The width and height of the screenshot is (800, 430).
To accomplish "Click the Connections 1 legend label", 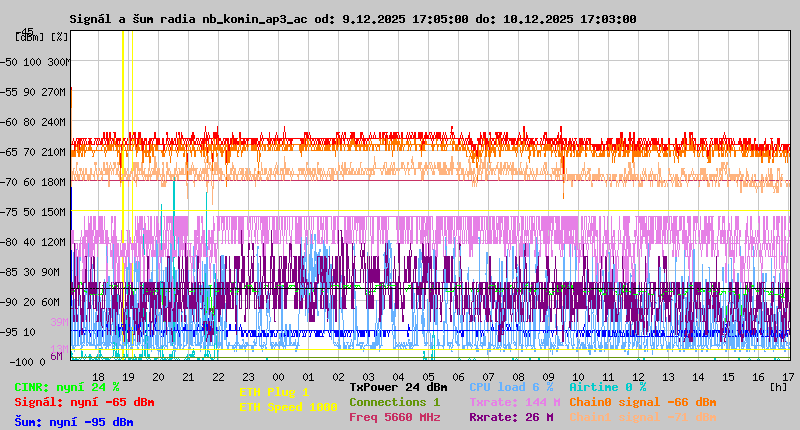I will click(394, 402).
